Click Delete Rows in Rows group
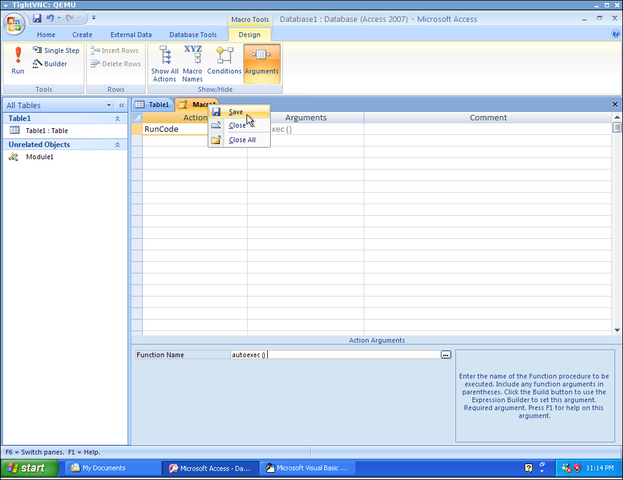The height and width of the screenshot is (480, 623). coord(115,64)
